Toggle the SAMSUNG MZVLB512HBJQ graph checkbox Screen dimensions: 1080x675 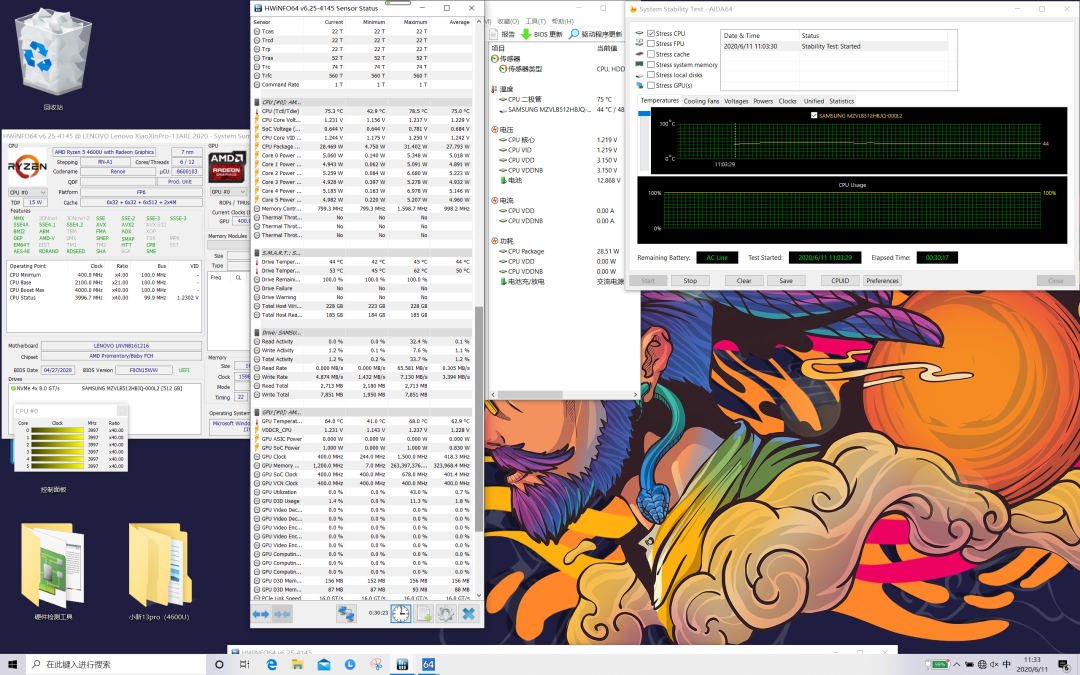tap(812, 116)
